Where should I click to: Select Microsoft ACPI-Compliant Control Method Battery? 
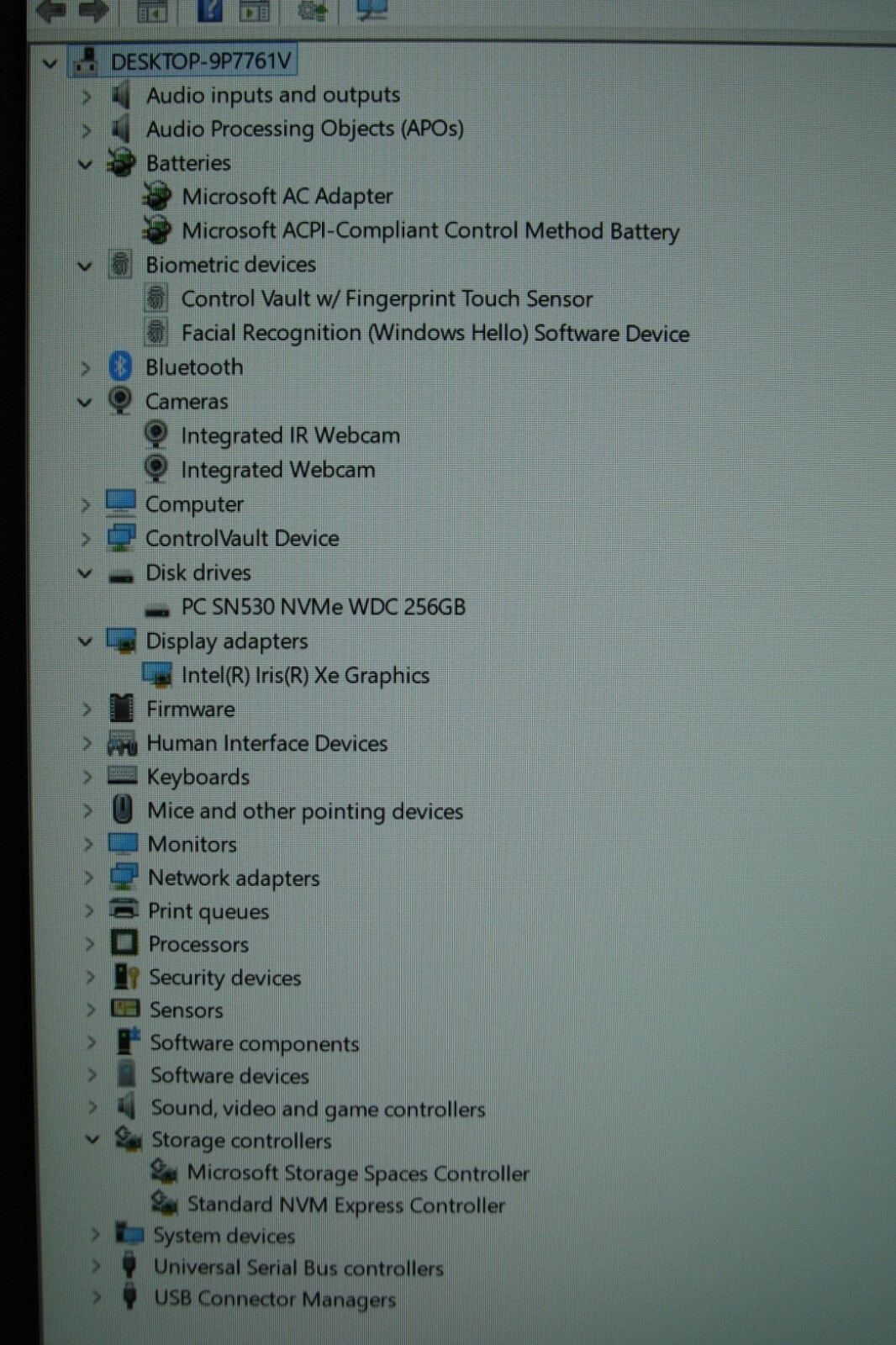point(430,230)
